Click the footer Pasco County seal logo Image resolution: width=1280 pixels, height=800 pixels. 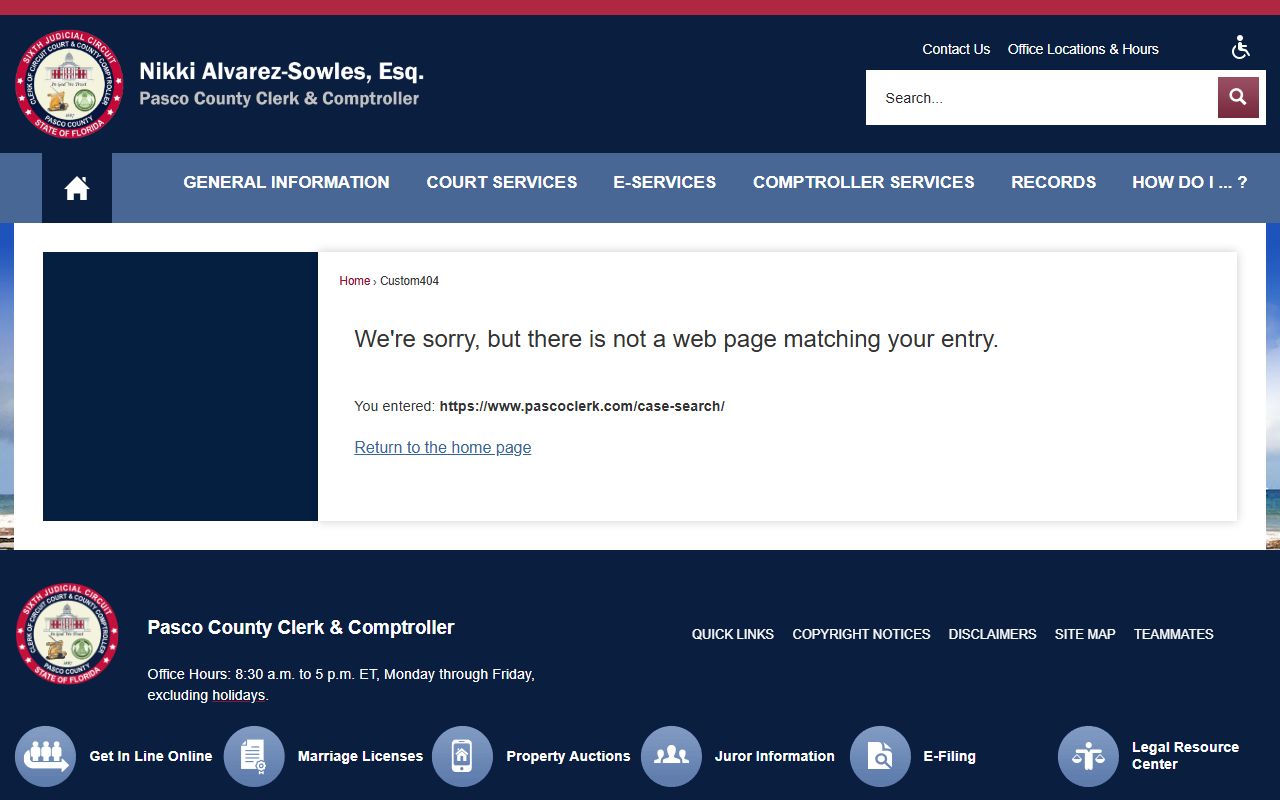(x=67, y=634)
